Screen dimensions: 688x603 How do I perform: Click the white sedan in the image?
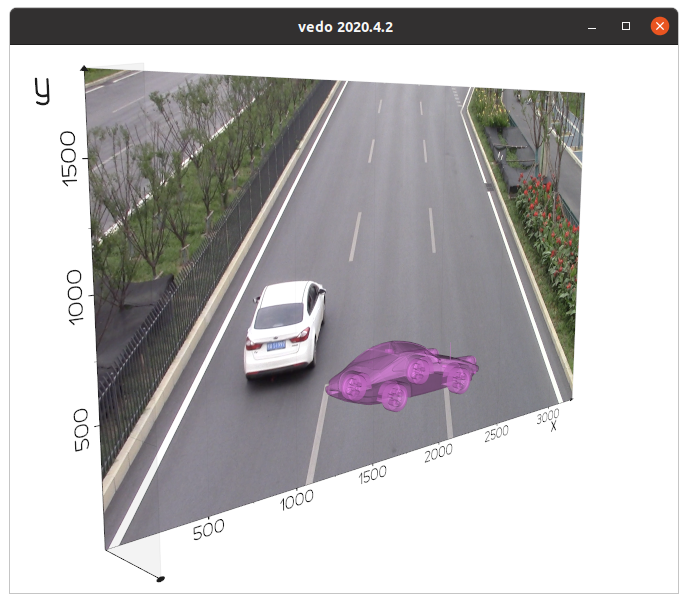click(285, 329)
